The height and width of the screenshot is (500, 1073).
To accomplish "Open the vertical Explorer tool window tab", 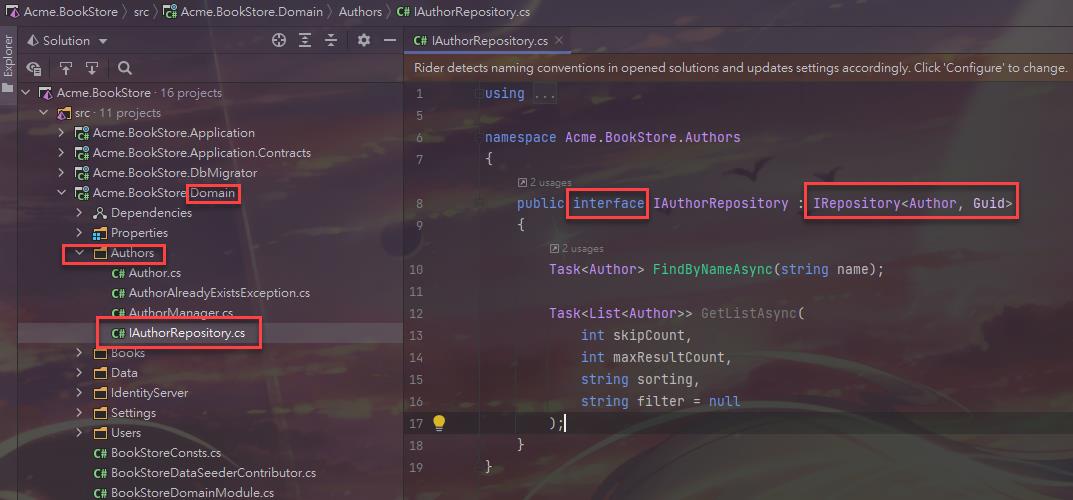I will point(8,58).
